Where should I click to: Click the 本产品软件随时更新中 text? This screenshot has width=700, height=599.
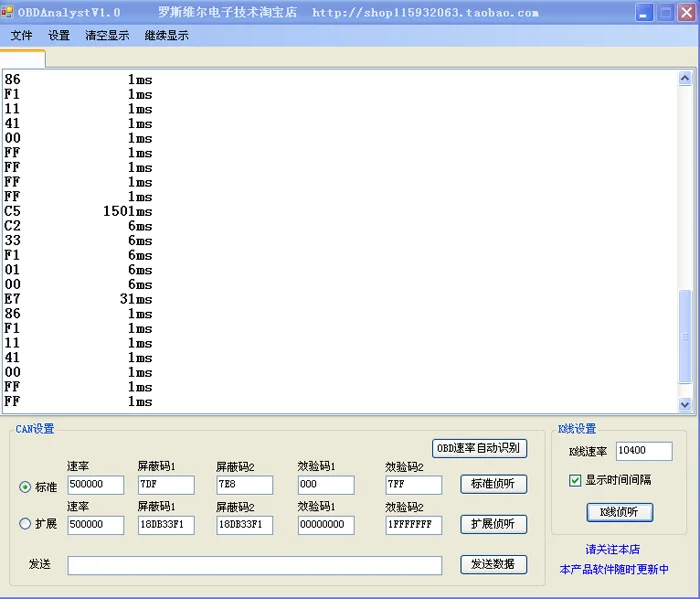tap(614, 570)
